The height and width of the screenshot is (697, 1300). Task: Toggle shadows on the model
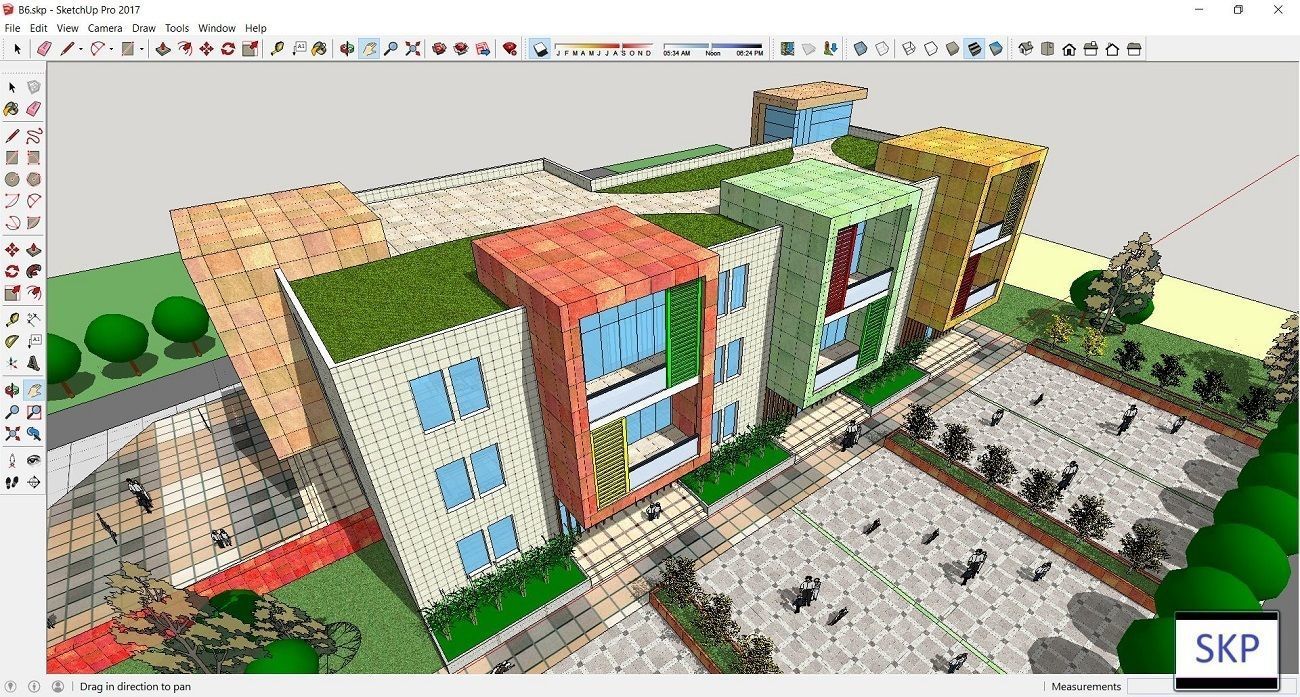pos(539,48)
